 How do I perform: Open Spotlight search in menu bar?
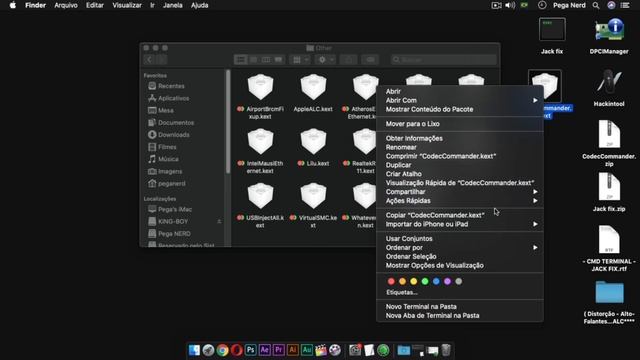596,5
